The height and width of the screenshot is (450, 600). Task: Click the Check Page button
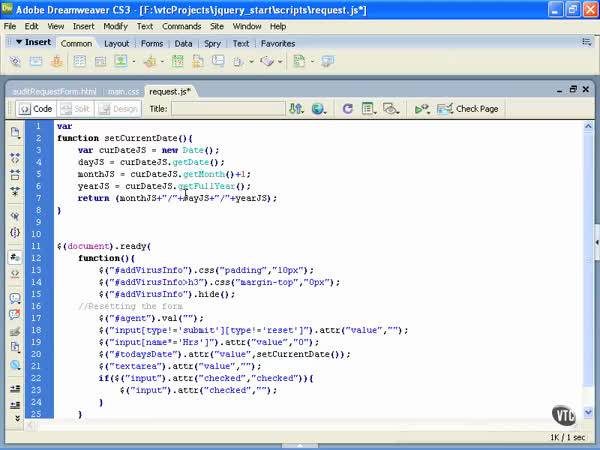pyautogui.click(x=468, y=108)
